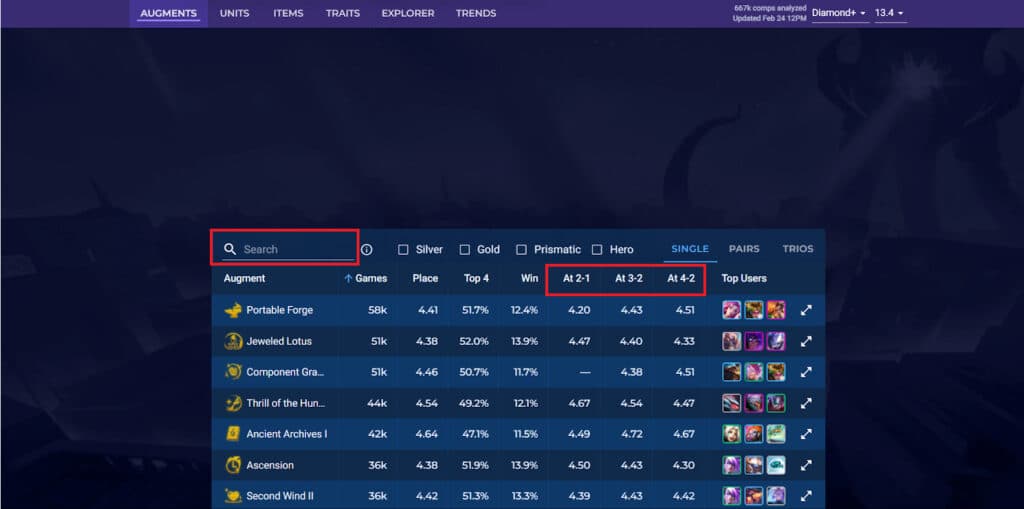Click the Portable Forge augment icon
The image size is (1024, 509).
click(233, 310)
